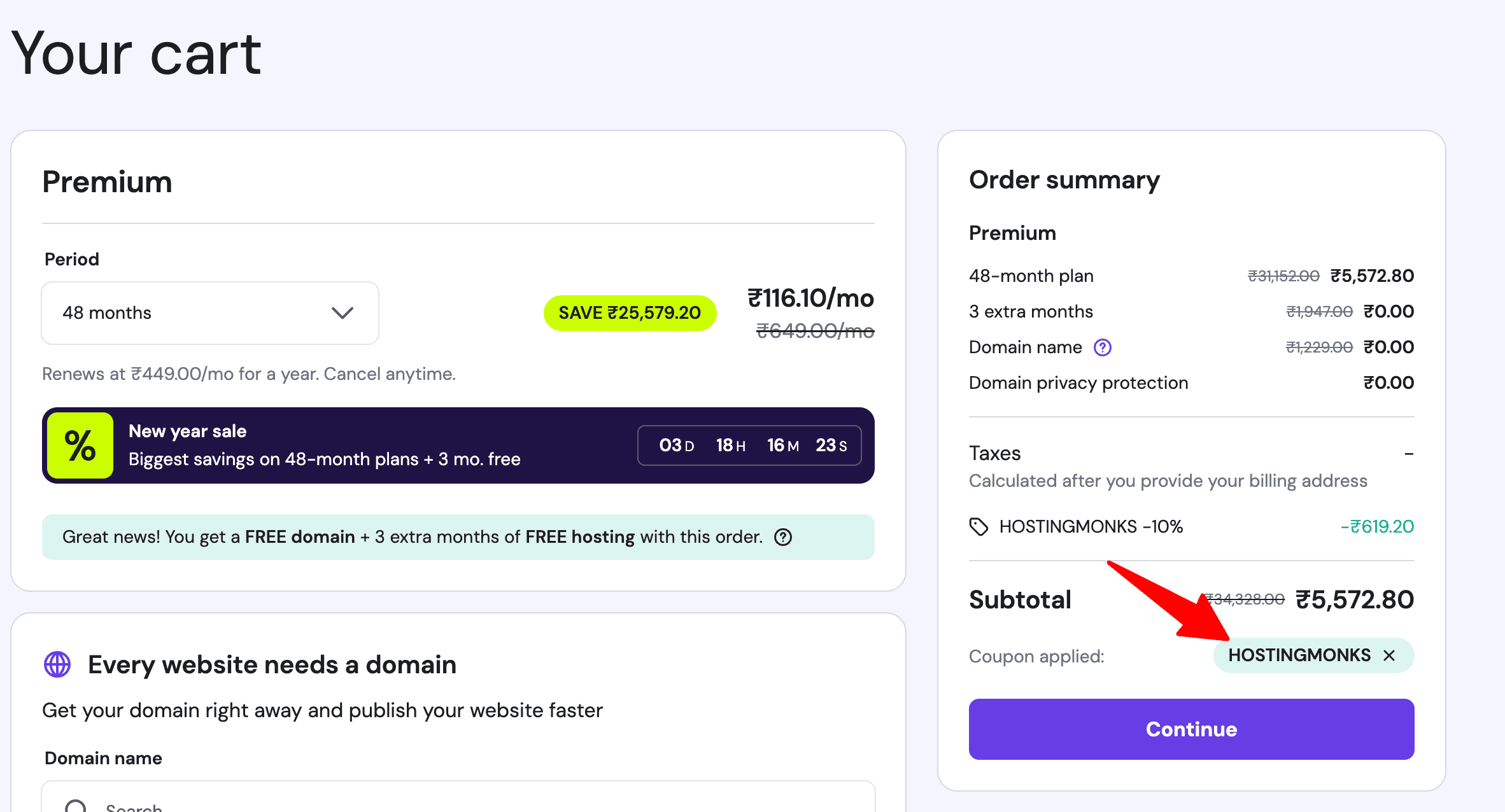The height and width of the screenshot is (812, 1505).
Task: Open the "48 months" billing period dropdown
Action: pos(210,312)
